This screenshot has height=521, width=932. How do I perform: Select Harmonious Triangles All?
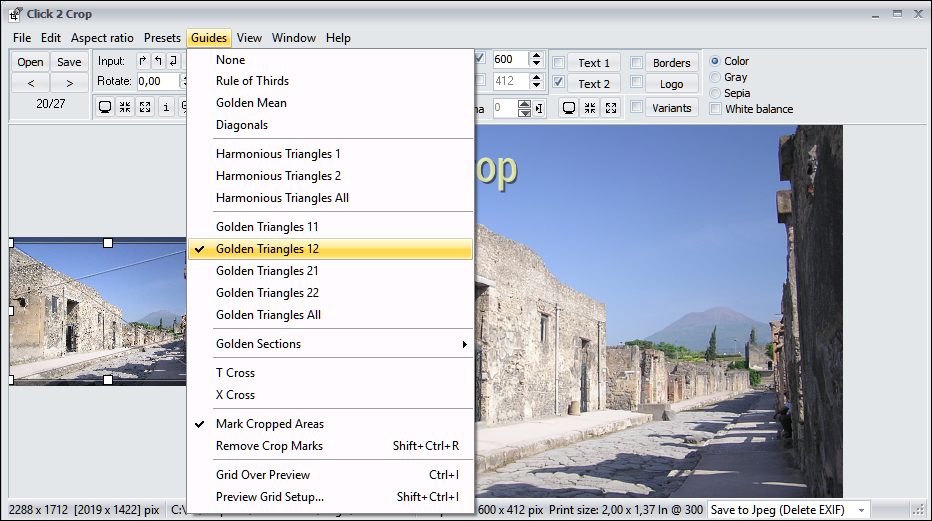pyautogui.click(x=330, y=198)
